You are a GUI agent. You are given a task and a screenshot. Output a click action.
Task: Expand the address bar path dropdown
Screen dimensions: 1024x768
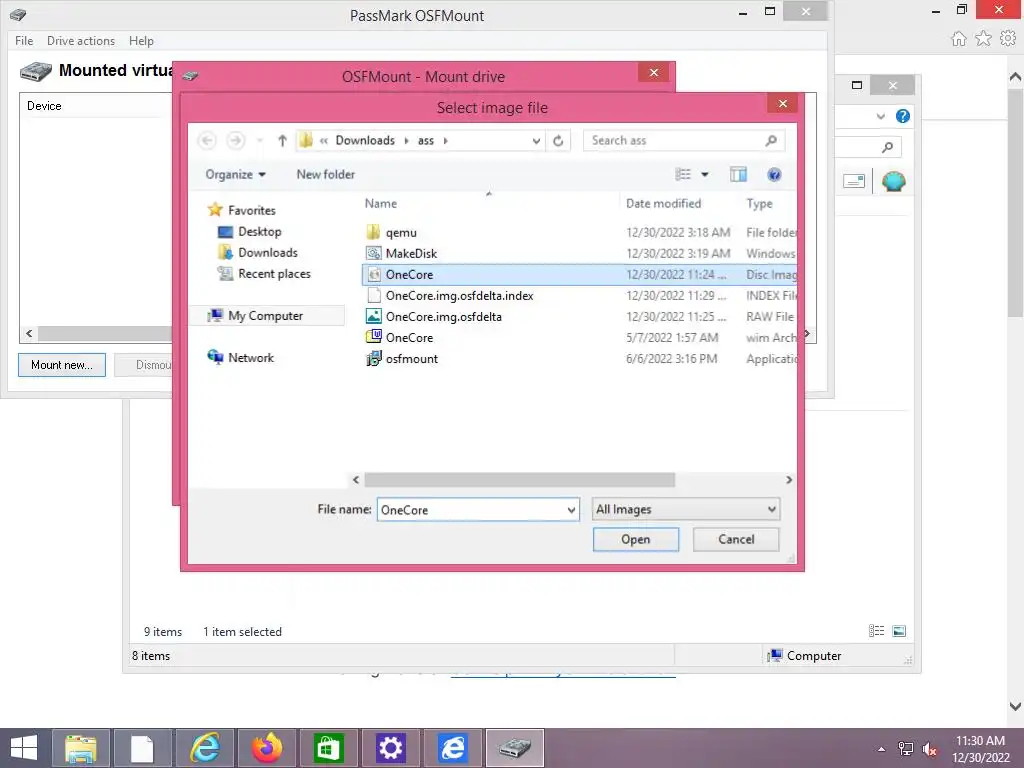[536, 140]
